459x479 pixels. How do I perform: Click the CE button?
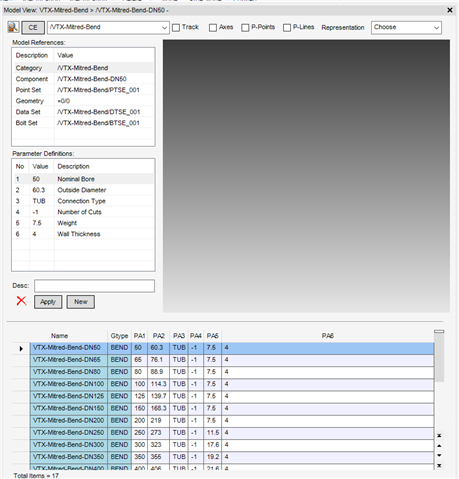[33, 28]
